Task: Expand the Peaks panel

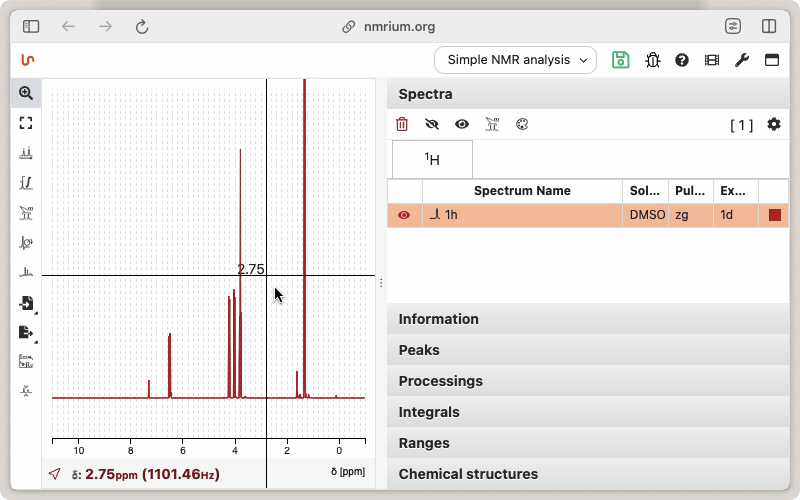Action: pos(419,350)
